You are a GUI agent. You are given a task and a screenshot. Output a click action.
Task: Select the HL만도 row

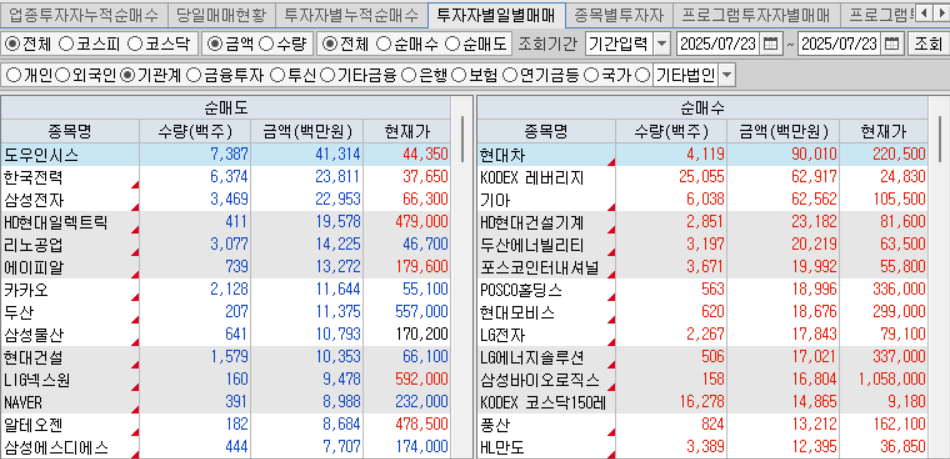[702, 448]
